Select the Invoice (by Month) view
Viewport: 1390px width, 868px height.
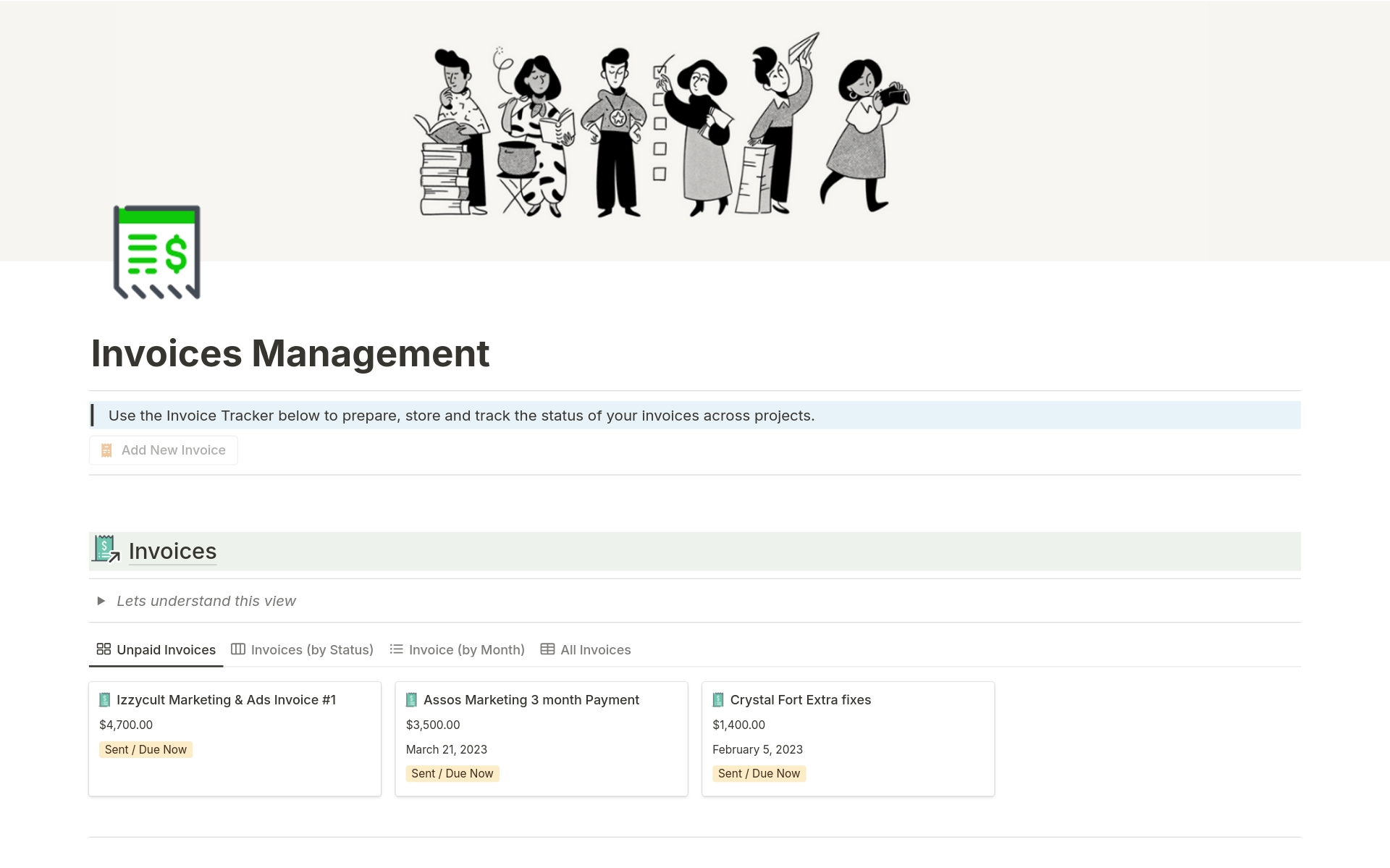click(x=466, y=649)
